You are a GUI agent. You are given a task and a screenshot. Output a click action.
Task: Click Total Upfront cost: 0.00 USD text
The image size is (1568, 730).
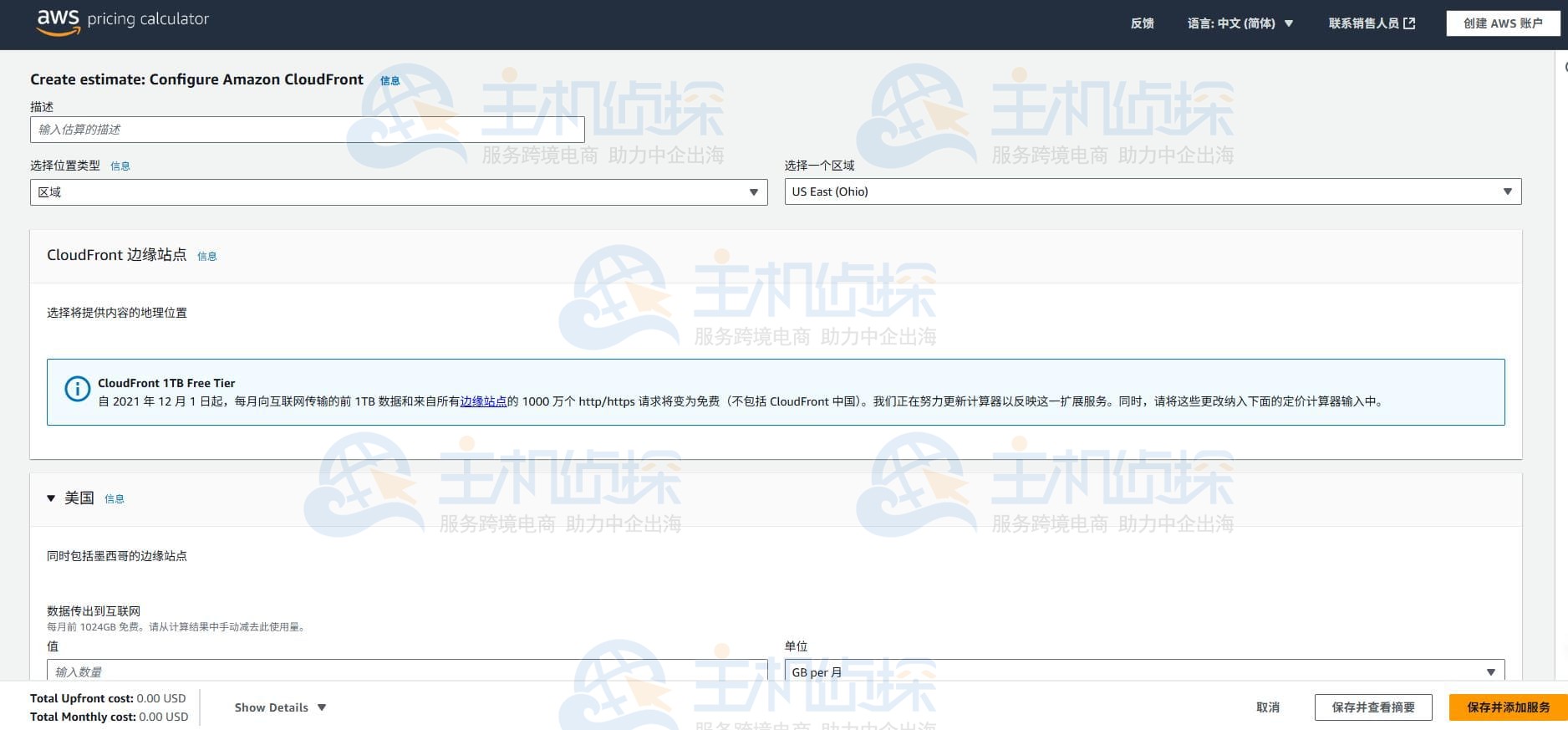click(108, 698)
